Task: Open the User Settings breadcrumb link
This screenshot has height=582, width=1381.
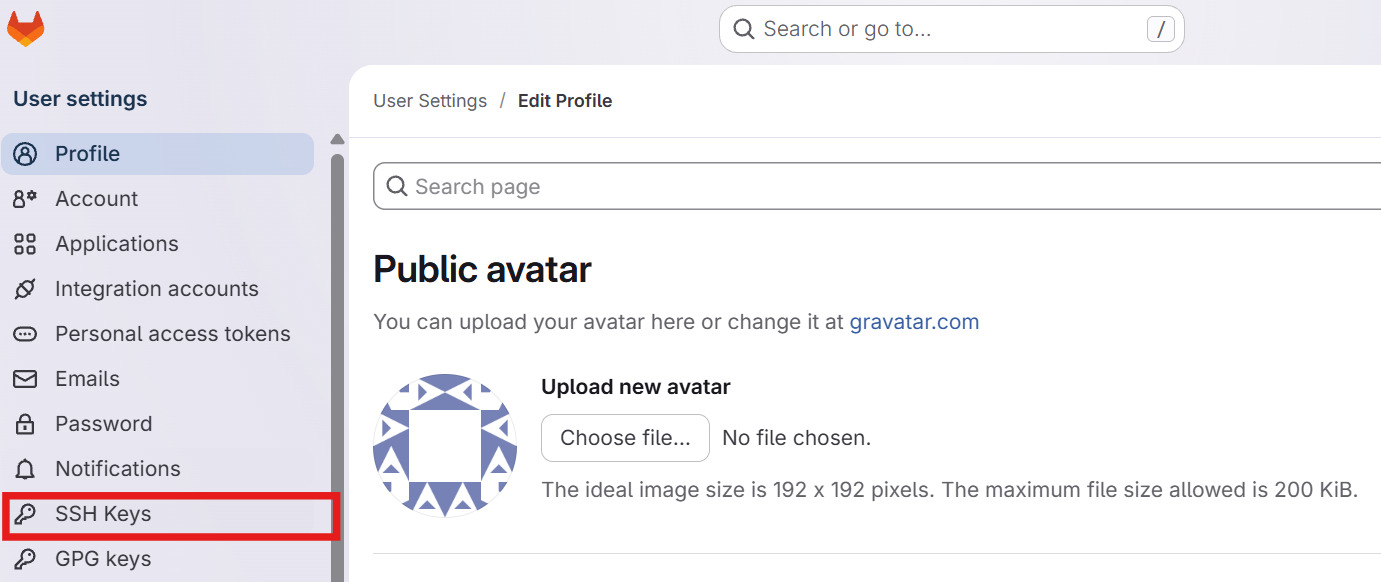Action: [x=430, y=100]
